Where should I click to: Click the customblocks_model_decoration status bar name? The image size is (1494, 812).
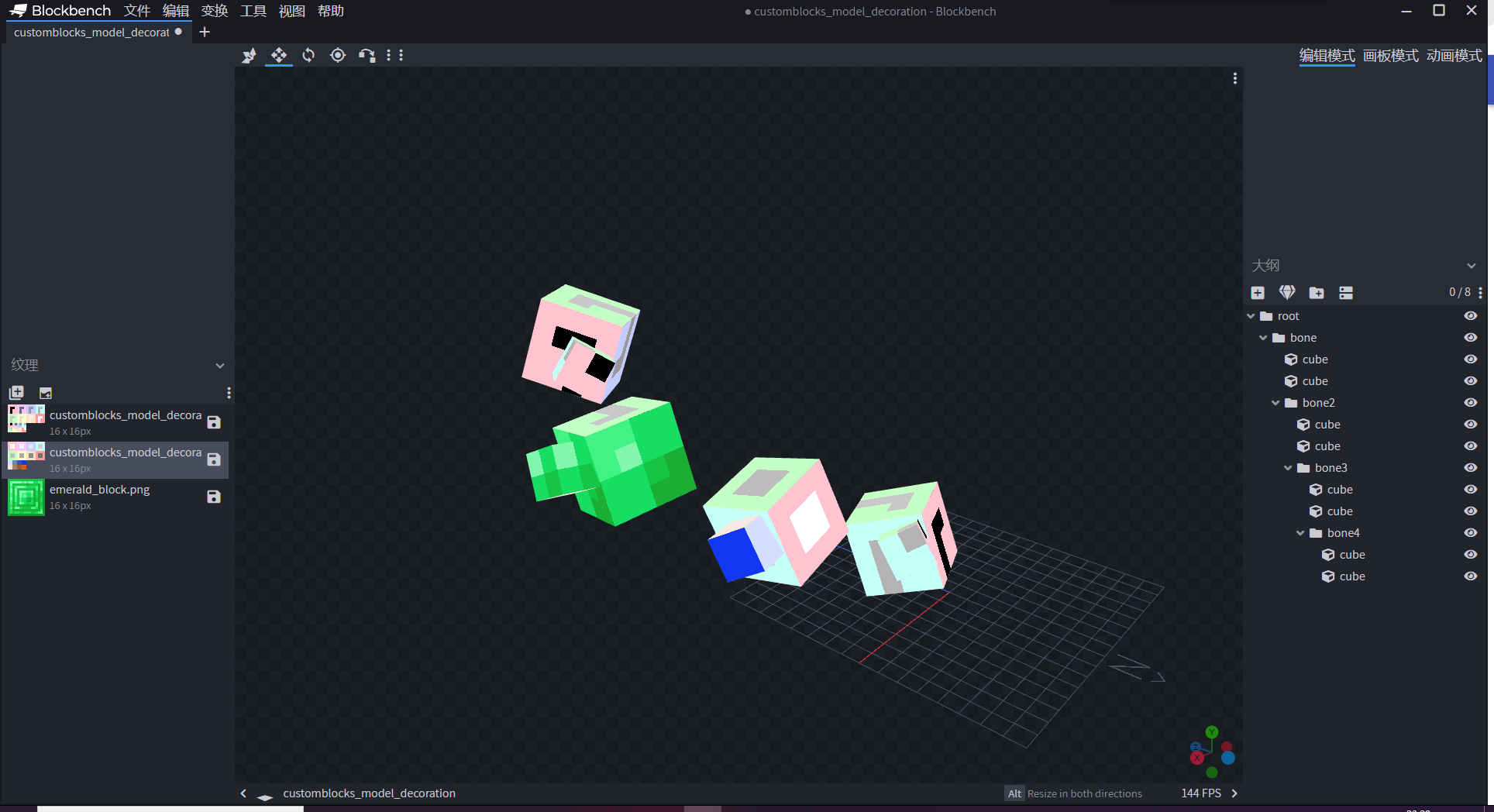[x=369, y=793]
